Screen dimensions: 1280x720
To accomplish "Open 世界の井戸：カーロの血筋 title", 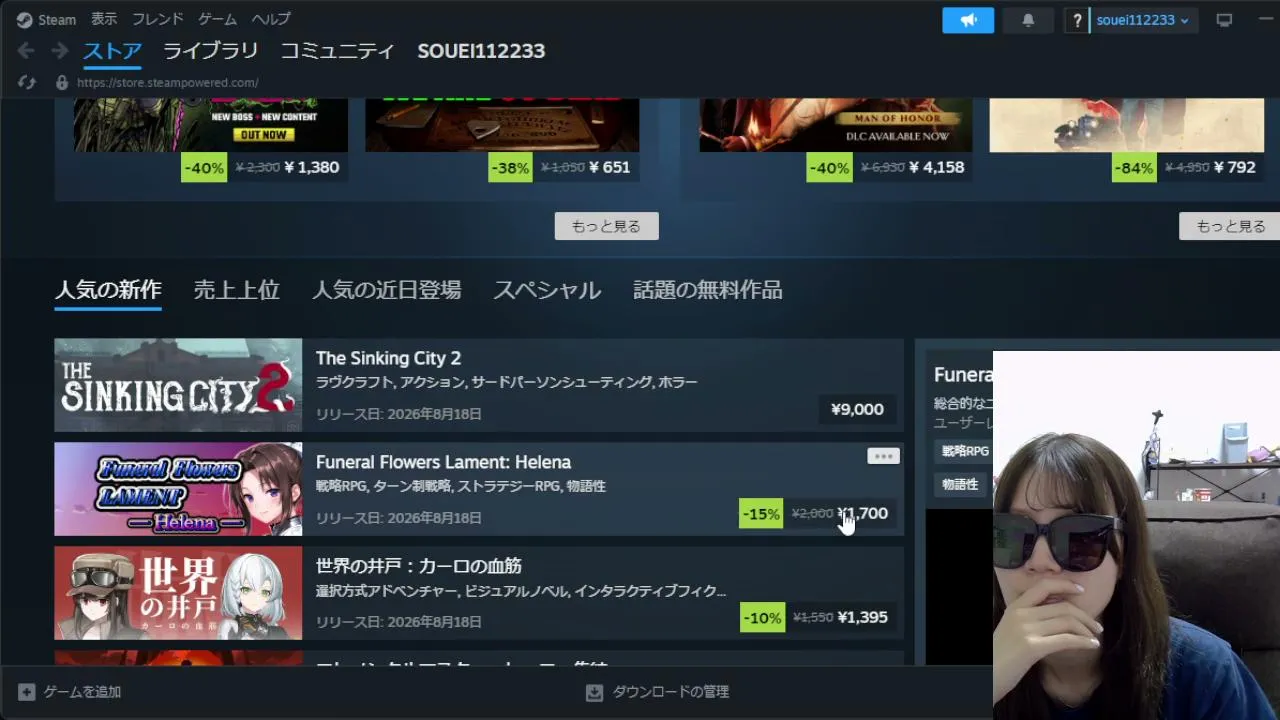I will pos(418,566).
